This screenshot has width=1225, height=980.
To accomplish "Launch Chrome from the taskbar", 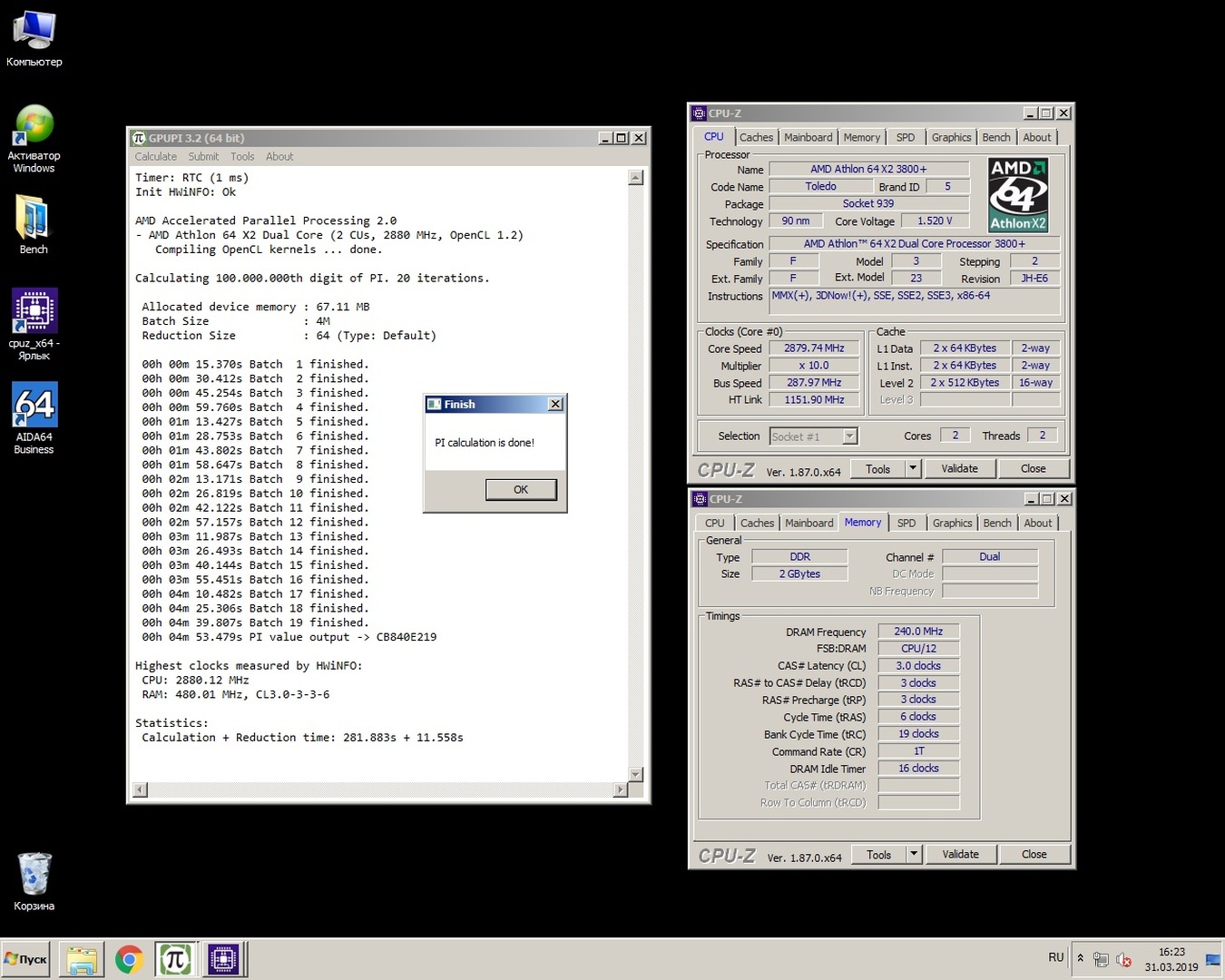I will [129, 959].
